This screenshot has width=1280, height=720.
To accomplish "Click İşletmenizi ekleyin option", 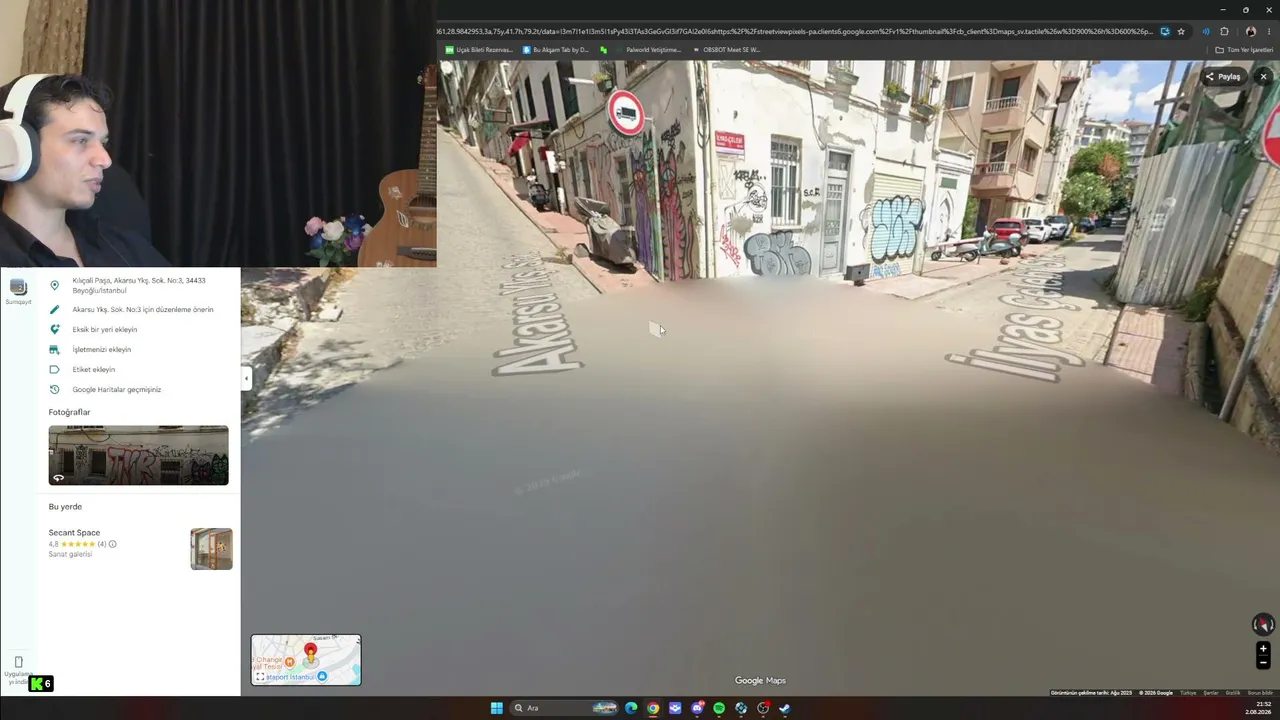I will 102,350.
